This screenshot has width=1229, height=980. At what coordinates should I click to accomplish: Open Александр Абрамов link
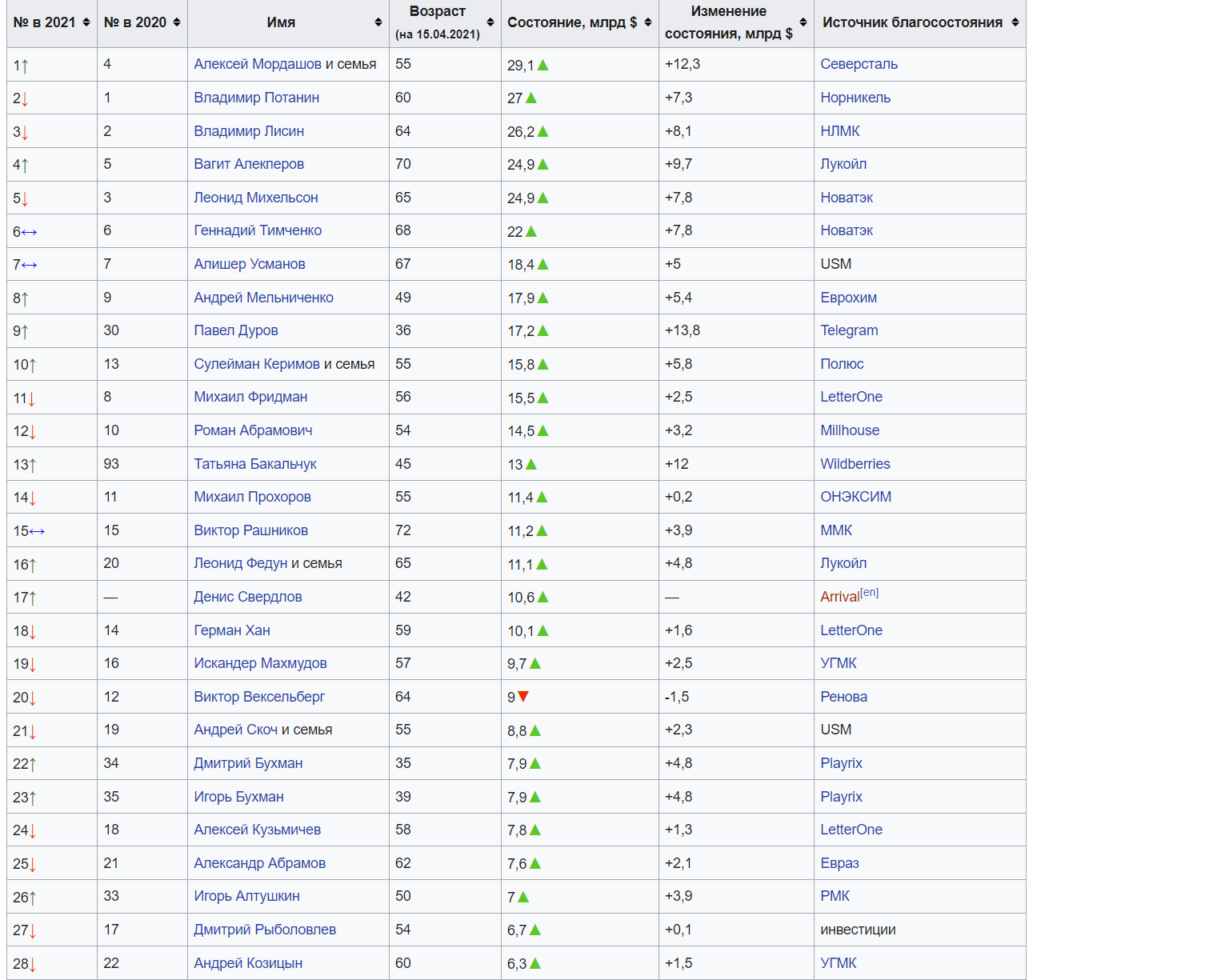(259, 863)
